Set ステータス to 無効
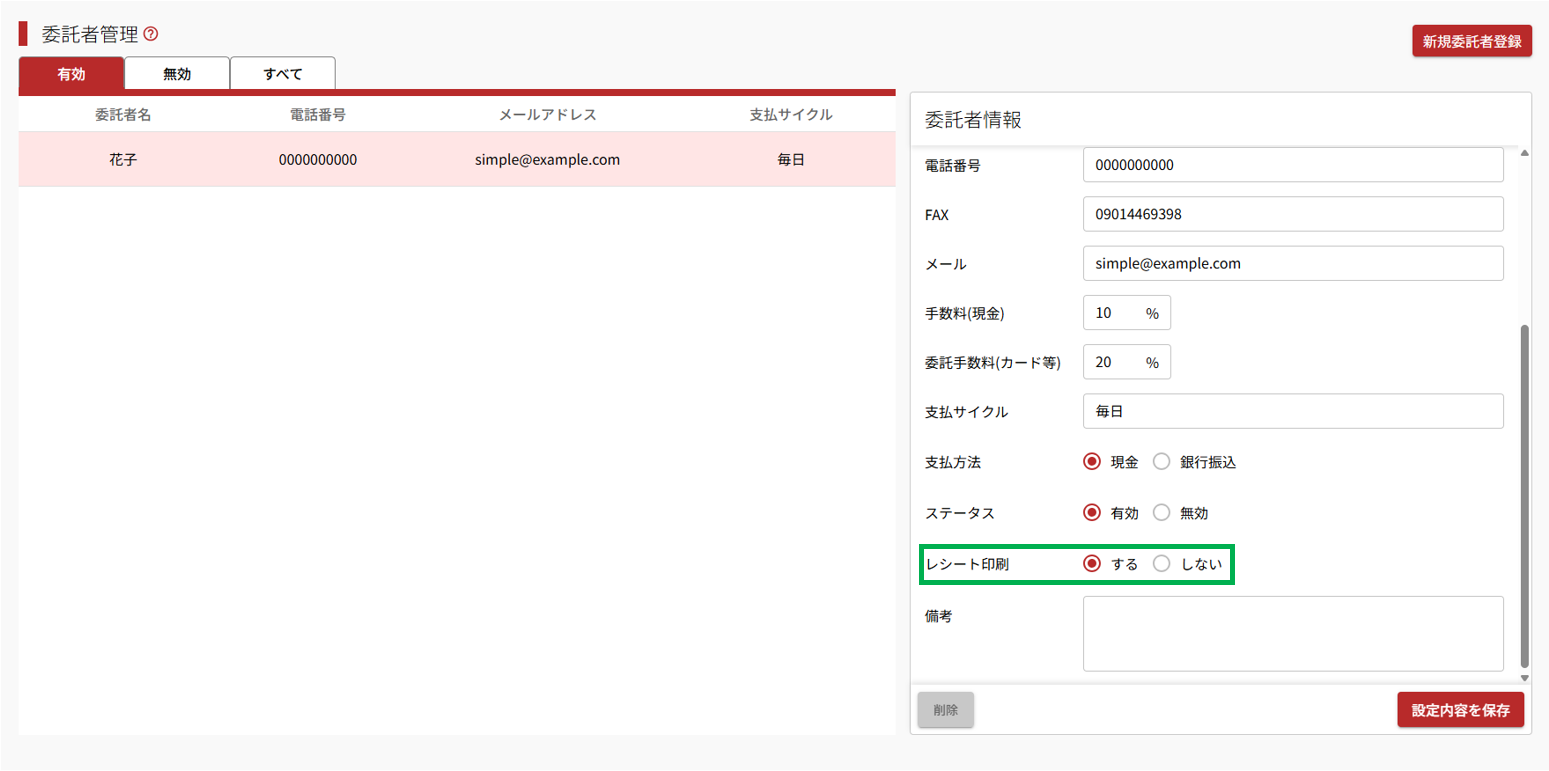1549x771 pixels. click(1161, 513)
